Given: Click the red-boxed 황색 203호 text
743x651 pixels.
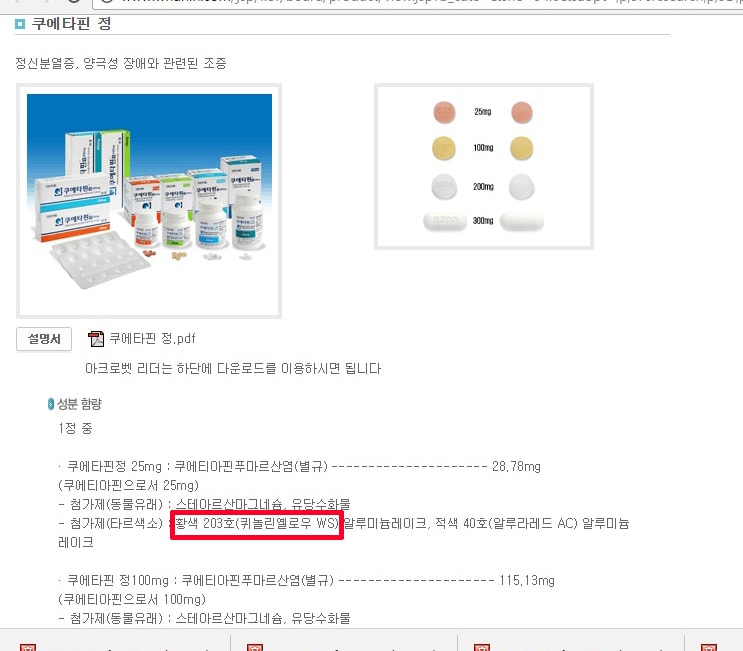Looking at the screenshot, I should [257, 524].
